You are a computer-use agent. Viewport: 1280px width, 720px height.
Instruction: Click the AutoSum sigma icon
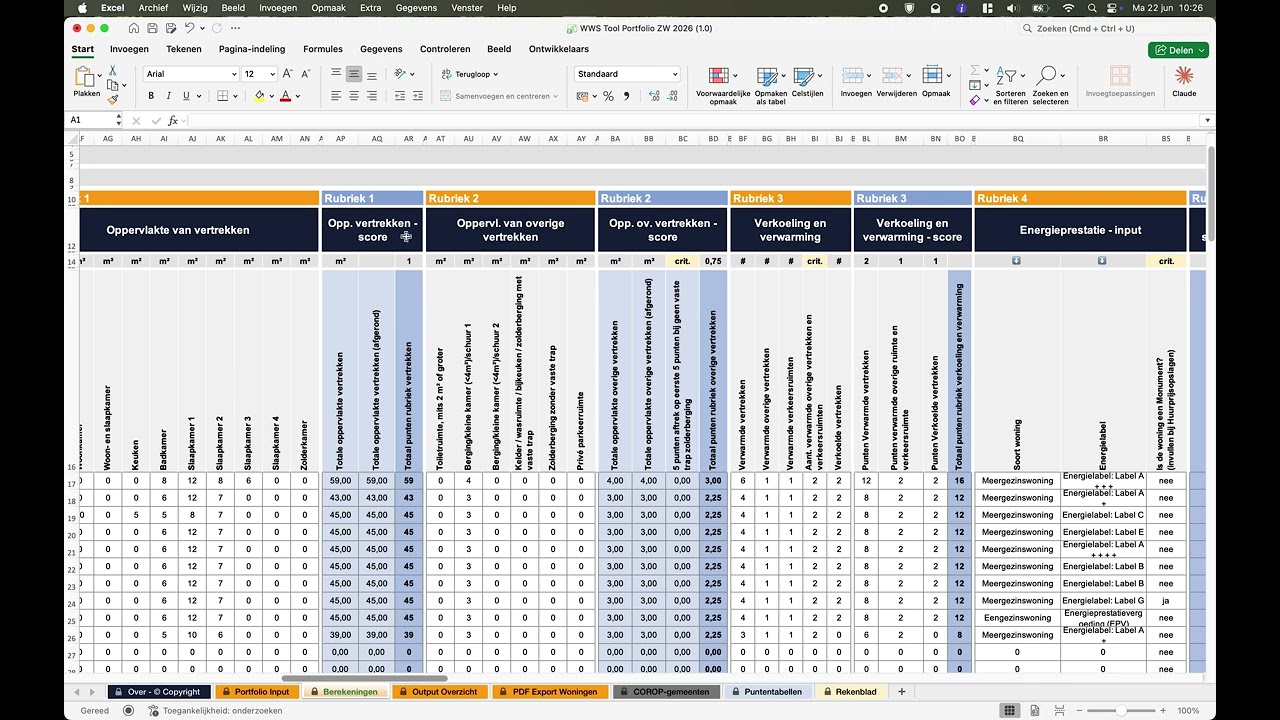[x=975, y=71]
